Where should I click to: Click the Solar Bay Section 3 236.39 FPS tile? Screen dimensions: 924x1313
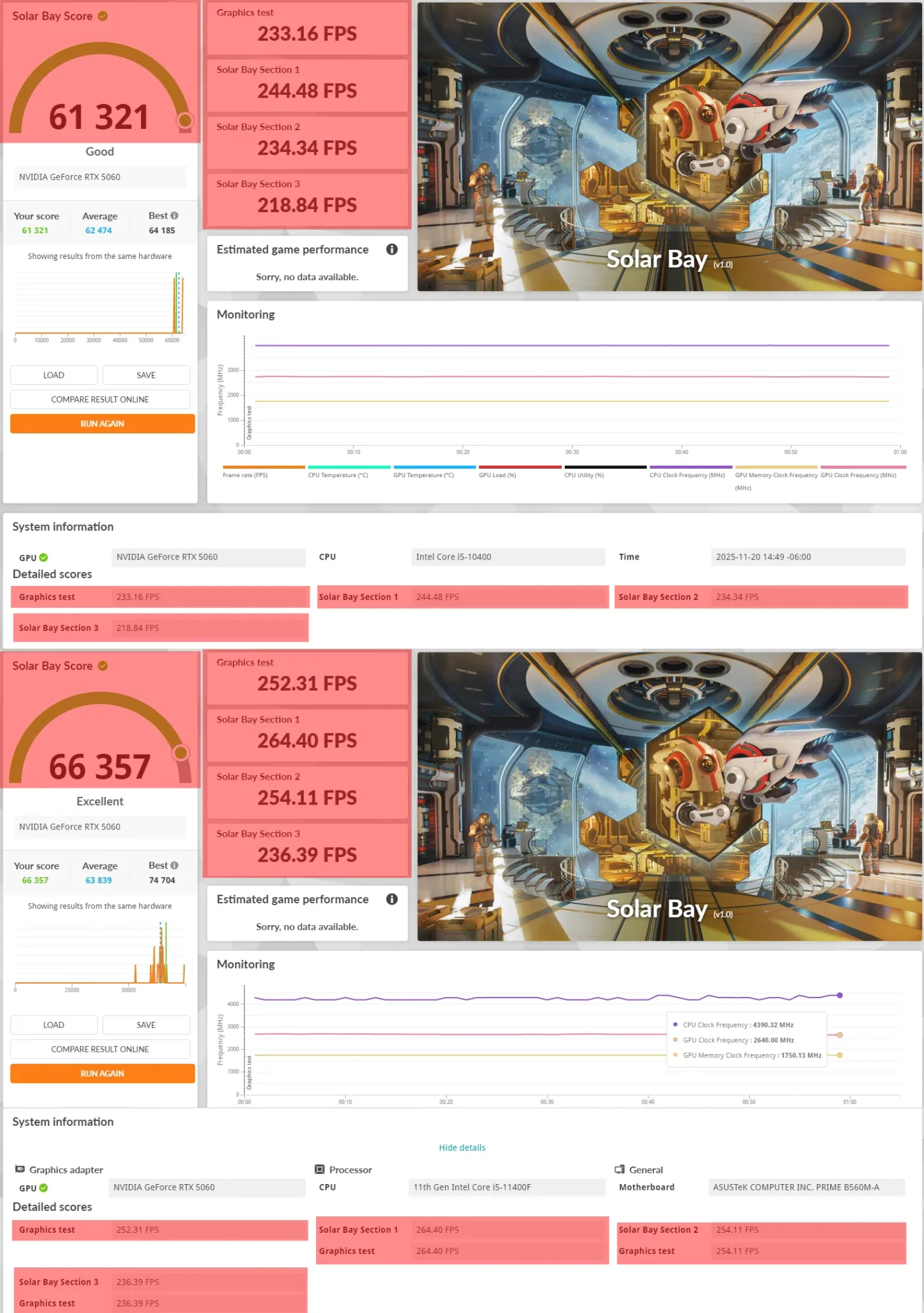(x=307, y=850)
